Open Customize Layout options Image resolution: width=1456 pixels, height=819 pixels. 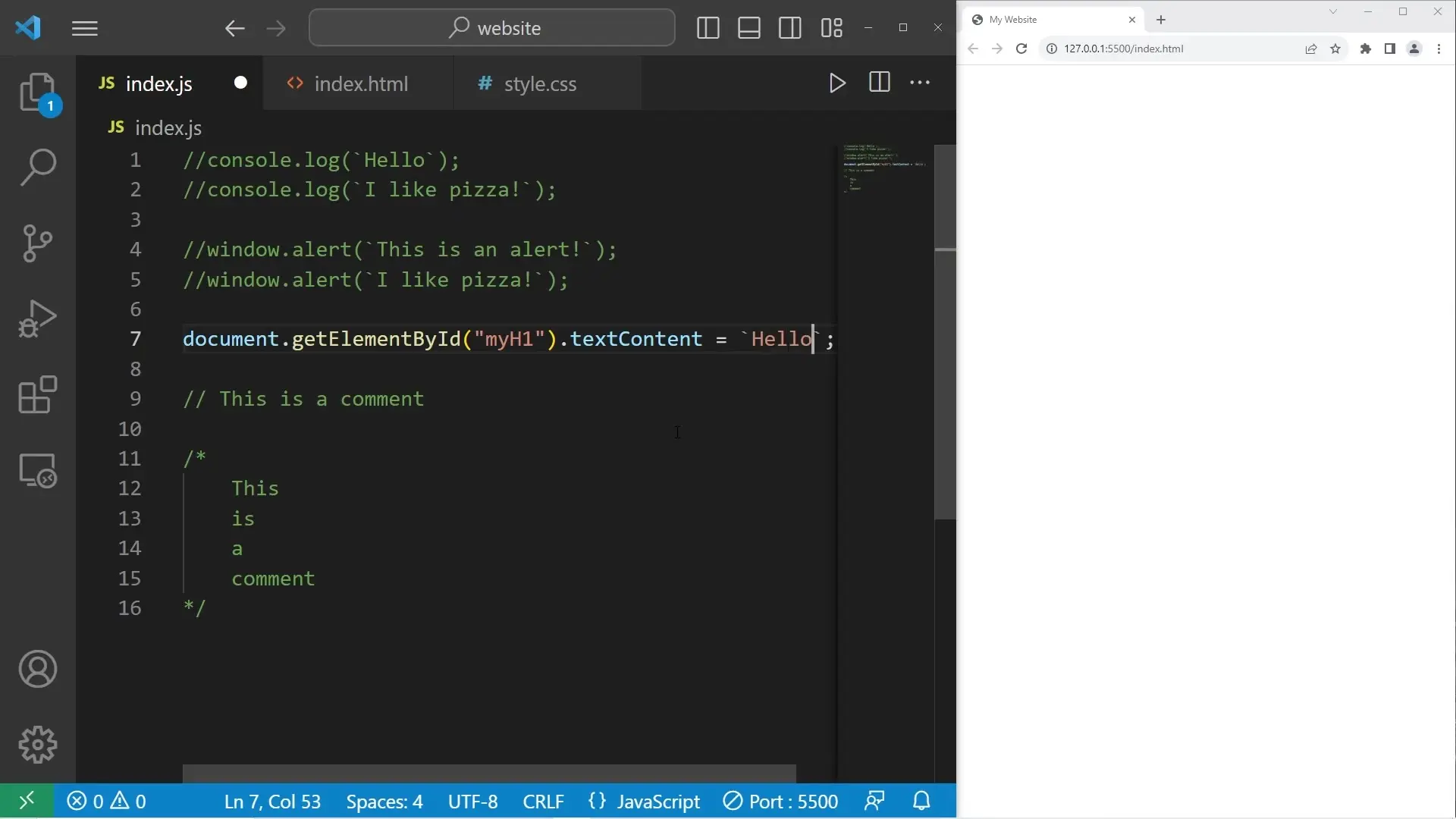click(x=831, y=28)
